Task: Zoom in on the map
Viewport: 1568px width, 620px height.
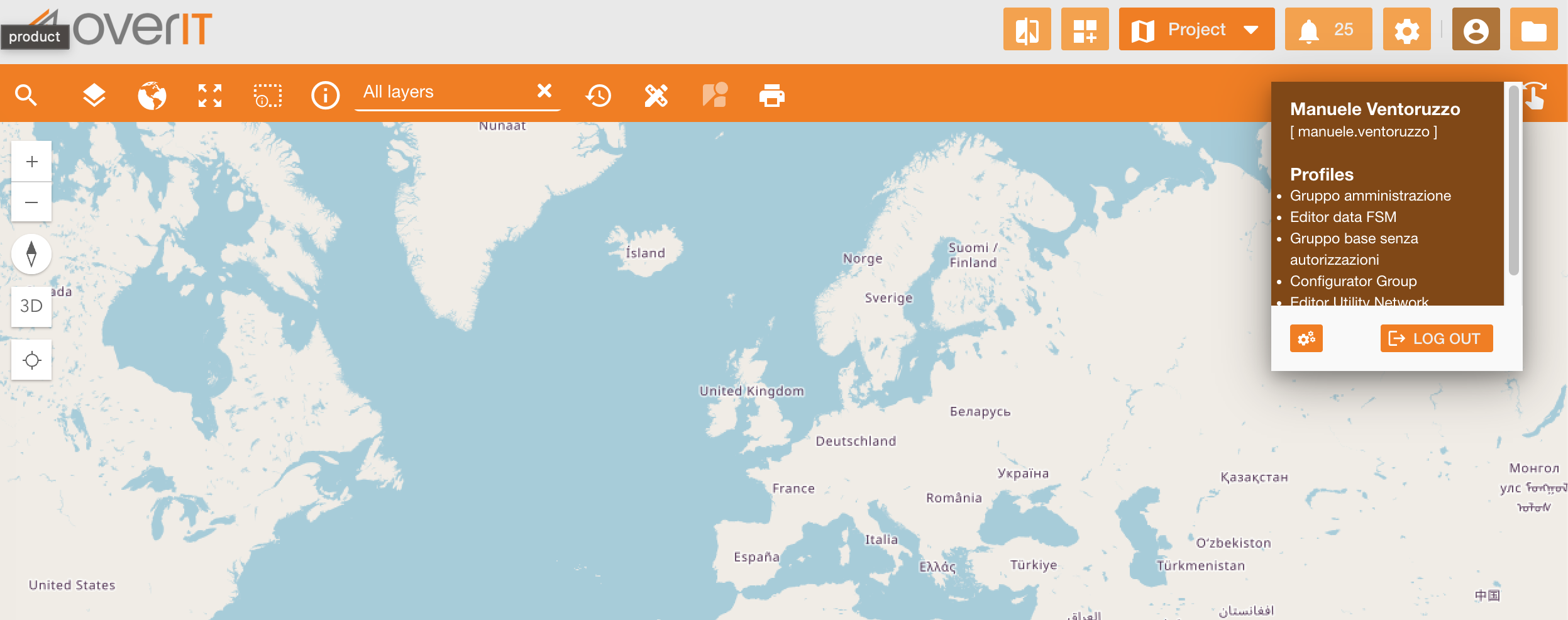Action: tap(31, 162)
